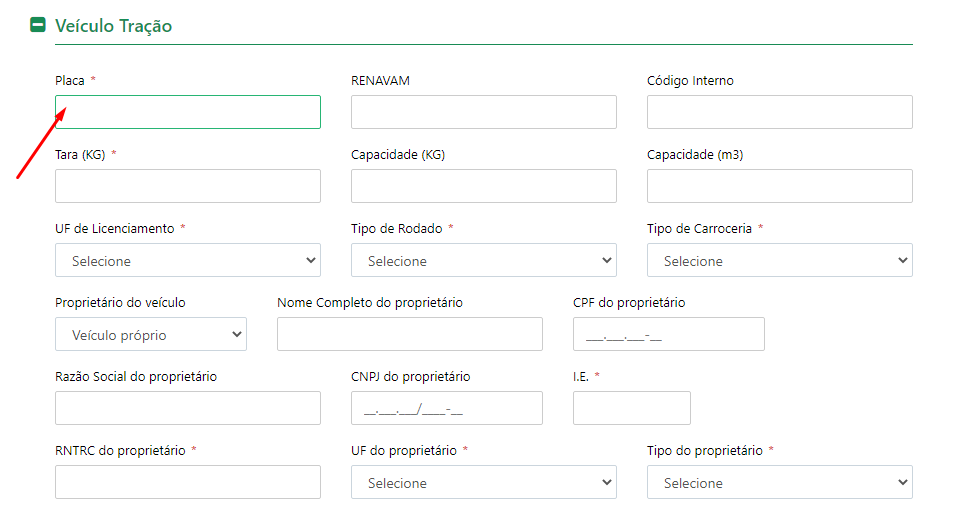Screen dimensions: 967x518
Task: Focus the Placa input field
Action: coord(188,112)
